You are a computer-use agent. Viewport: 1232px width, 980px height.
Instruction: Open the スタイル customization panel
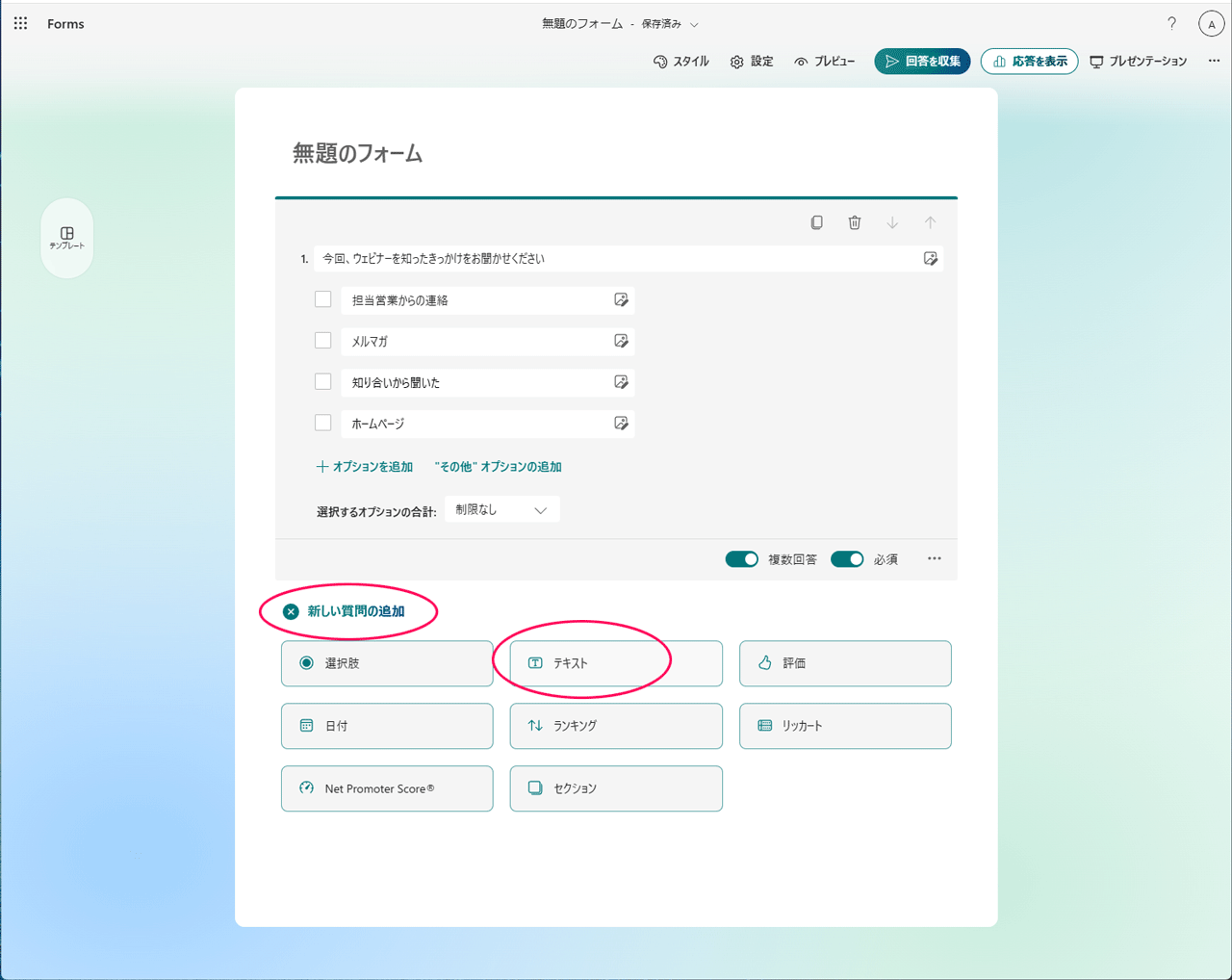(680, 61)
